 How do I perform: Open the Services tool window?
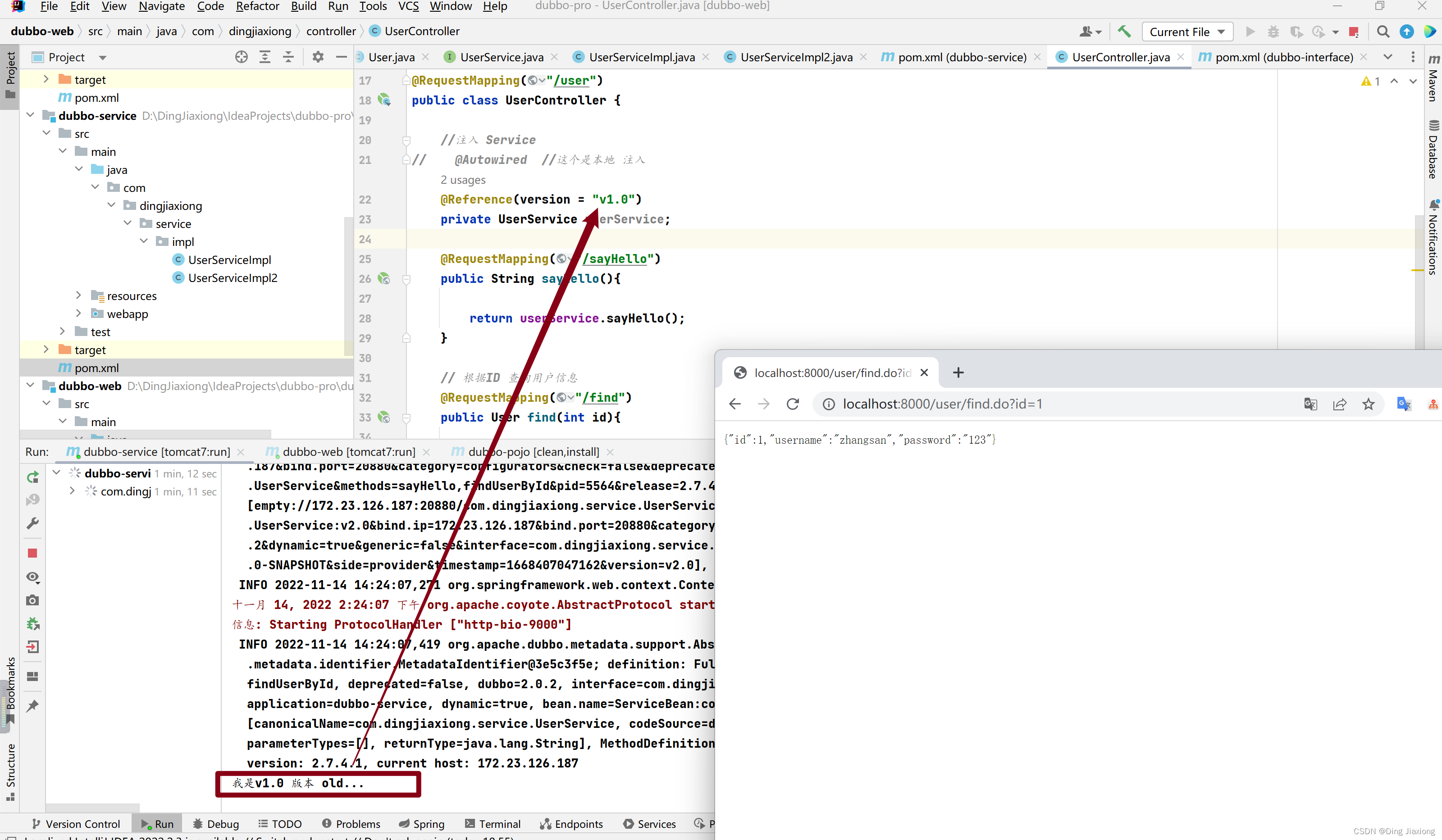point(649,823)
